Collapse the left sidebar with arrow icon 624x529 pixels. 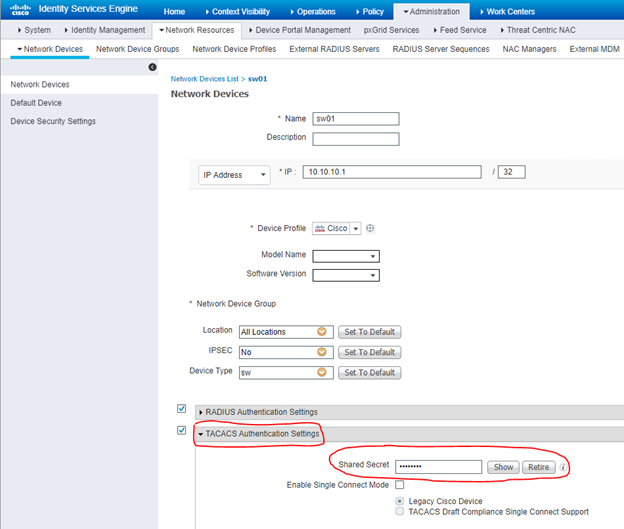(x=152, y=67)
